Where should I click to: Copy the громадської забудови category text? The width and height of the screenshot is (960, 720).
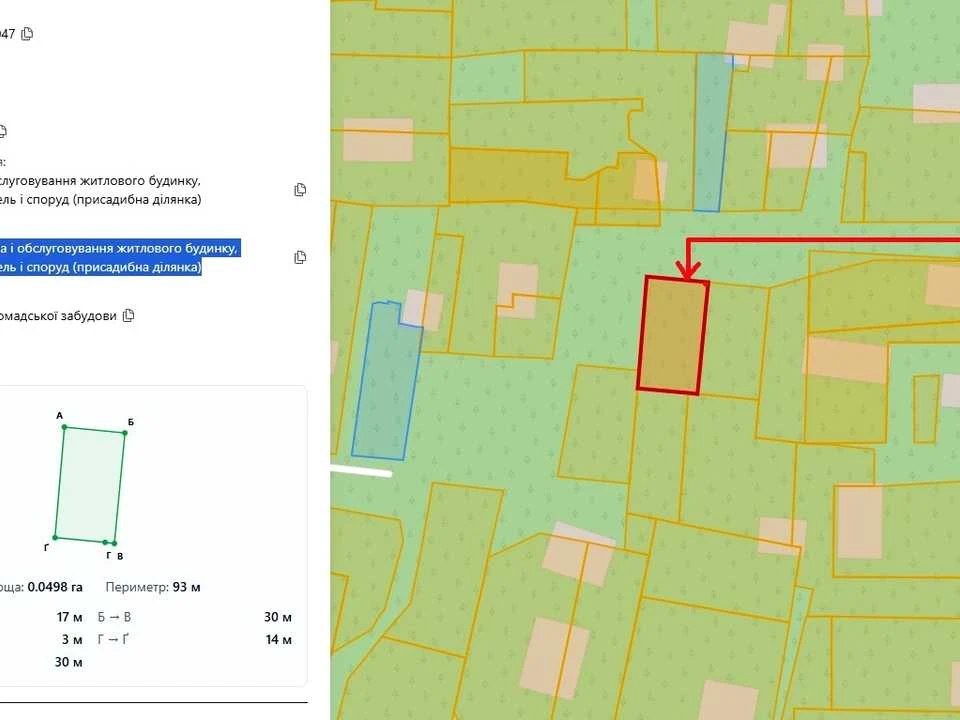(x=129, y=316)
